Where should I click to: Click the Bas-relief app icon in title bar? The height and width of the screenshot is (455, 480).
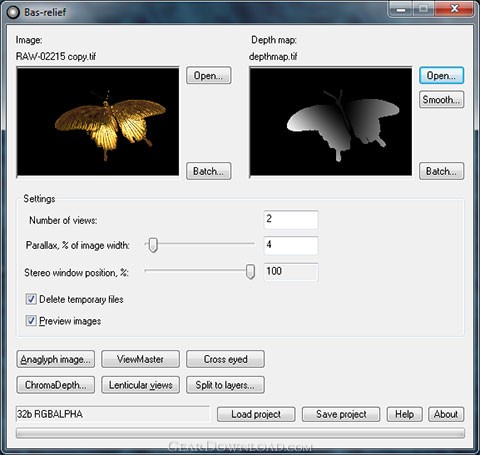tap(13, 12)
